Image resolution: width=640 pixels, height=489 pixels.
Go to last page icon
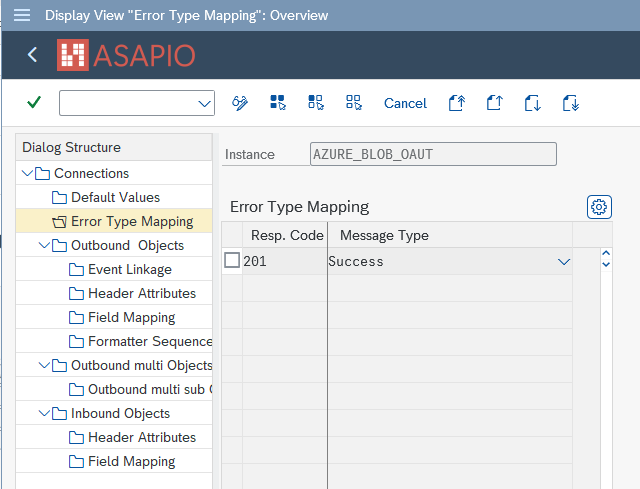tap(571, 103)
